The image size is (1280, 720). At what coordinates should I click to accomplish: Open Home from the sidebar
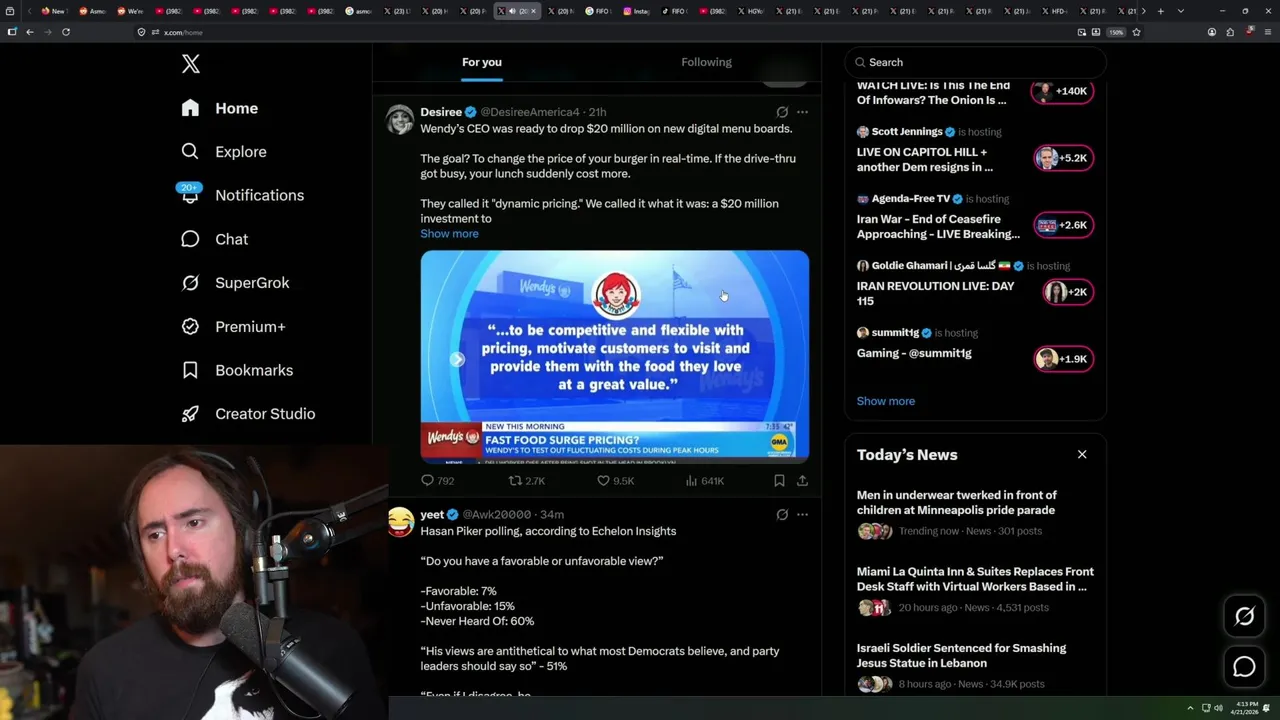[219, 108]
